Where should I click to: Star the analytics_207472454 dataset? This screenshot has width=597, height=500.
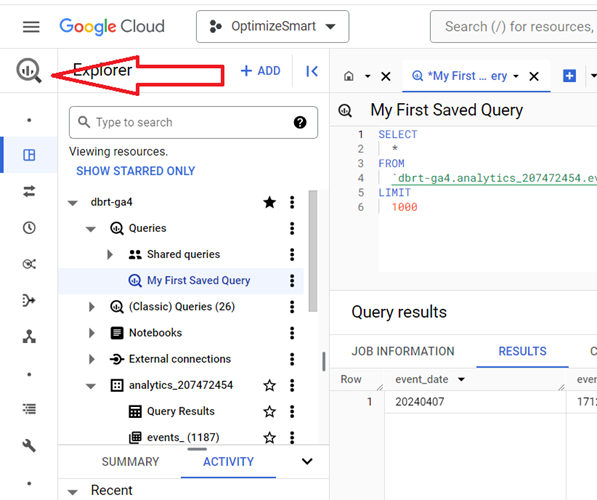click(270, 385)
